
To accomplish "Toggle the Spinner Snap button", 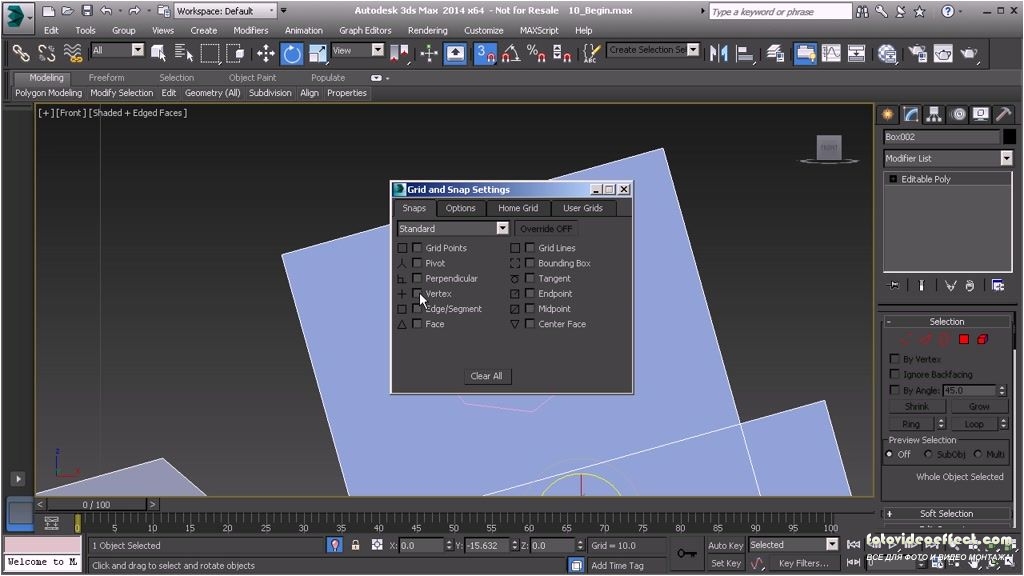I will coord(562,53).
